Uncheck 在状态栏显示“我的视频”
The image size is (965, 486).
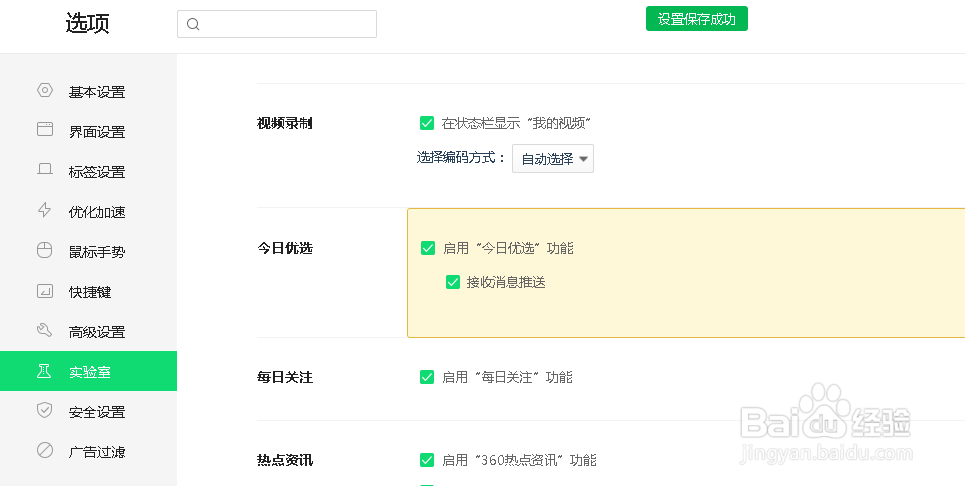tap(426, 123)
